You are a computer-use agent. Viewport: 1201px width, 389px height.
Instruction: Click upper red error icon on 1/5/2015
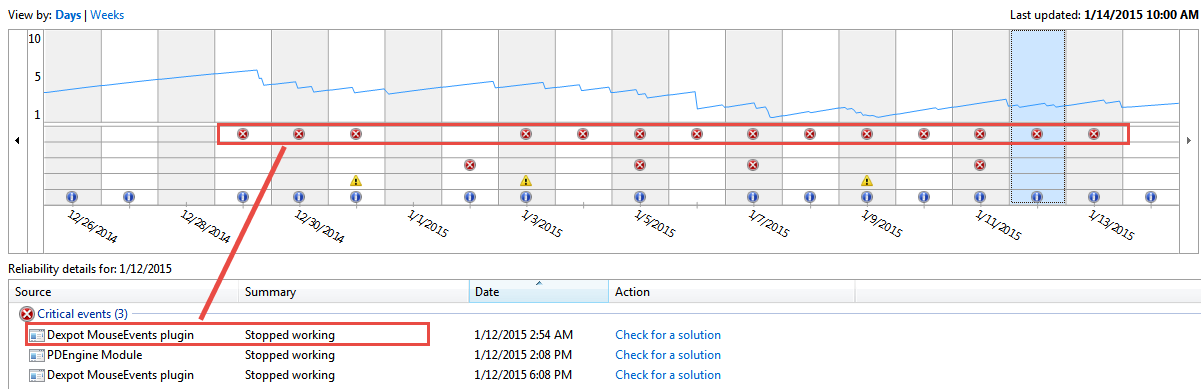coord(639,134)
